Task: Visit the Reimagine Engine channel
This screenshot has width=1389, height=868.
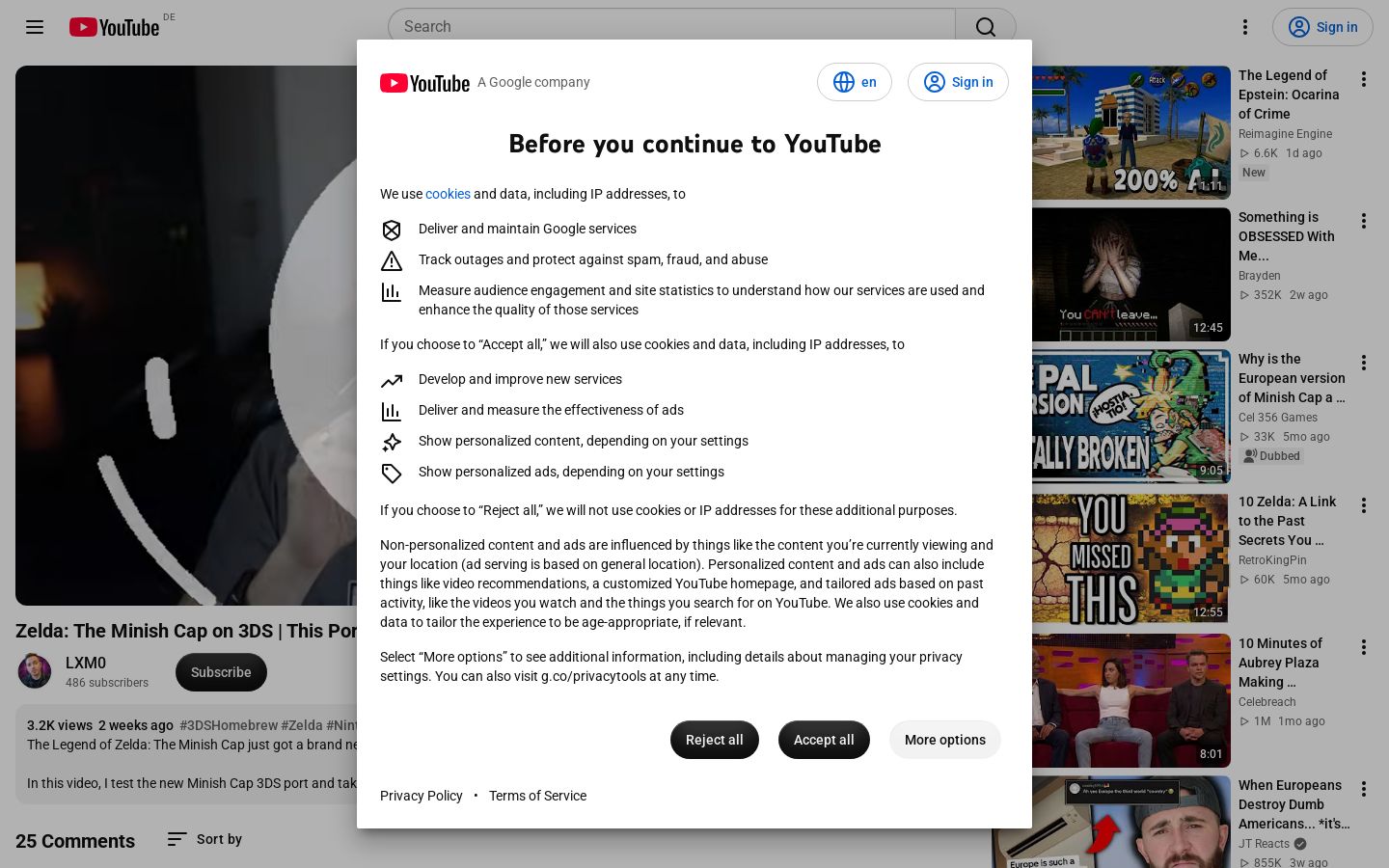Action: [x=1285, y=134]
